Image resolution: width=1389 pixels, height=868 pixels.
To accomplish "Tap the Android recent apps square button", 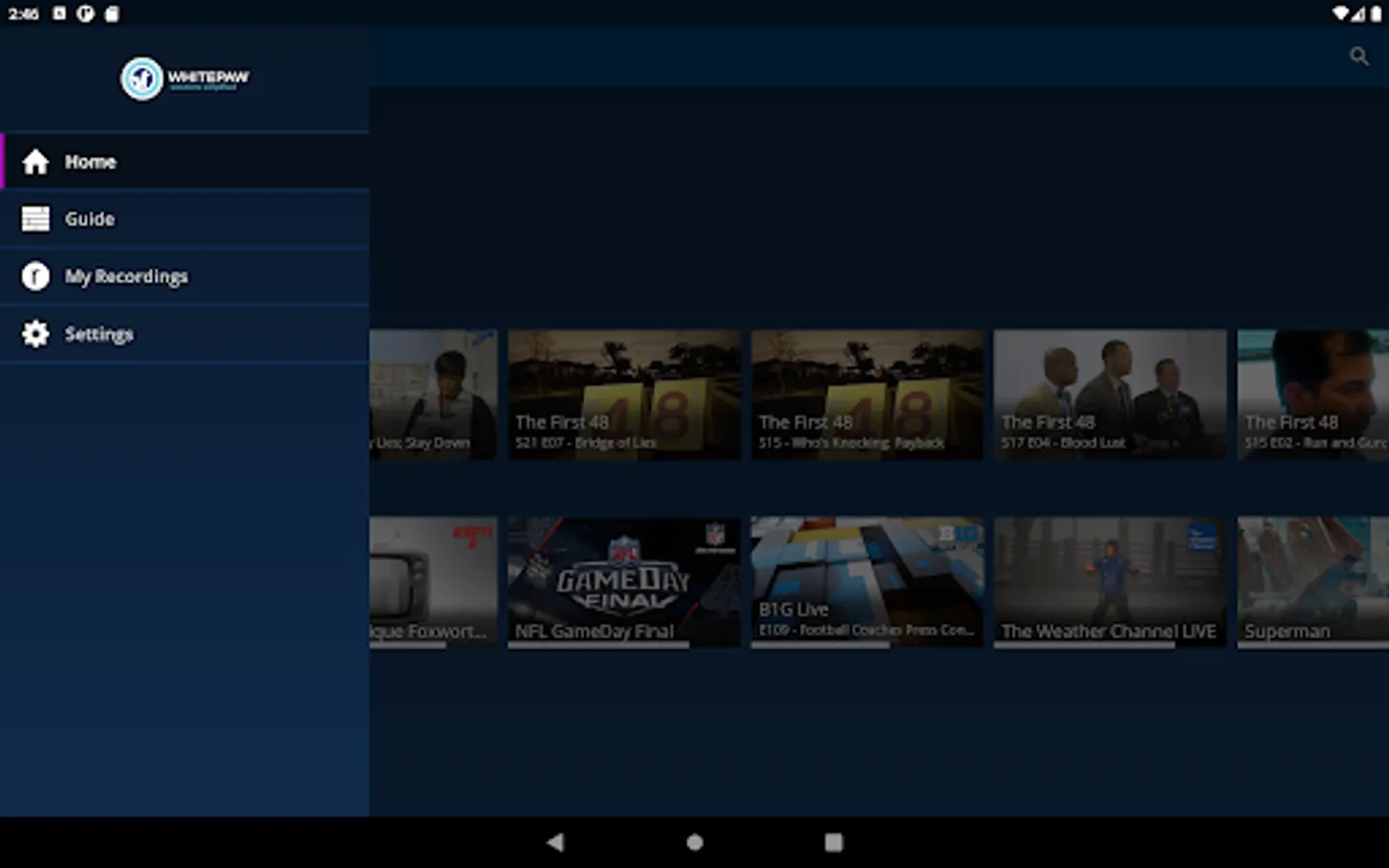I will (x=833, y=842).
